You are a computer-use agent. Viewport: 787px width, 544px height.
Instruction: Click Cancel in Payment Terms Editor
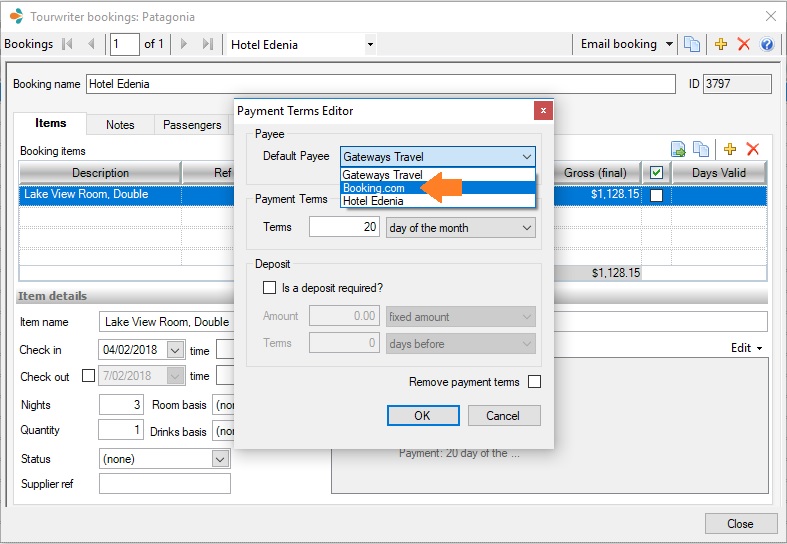503,416
